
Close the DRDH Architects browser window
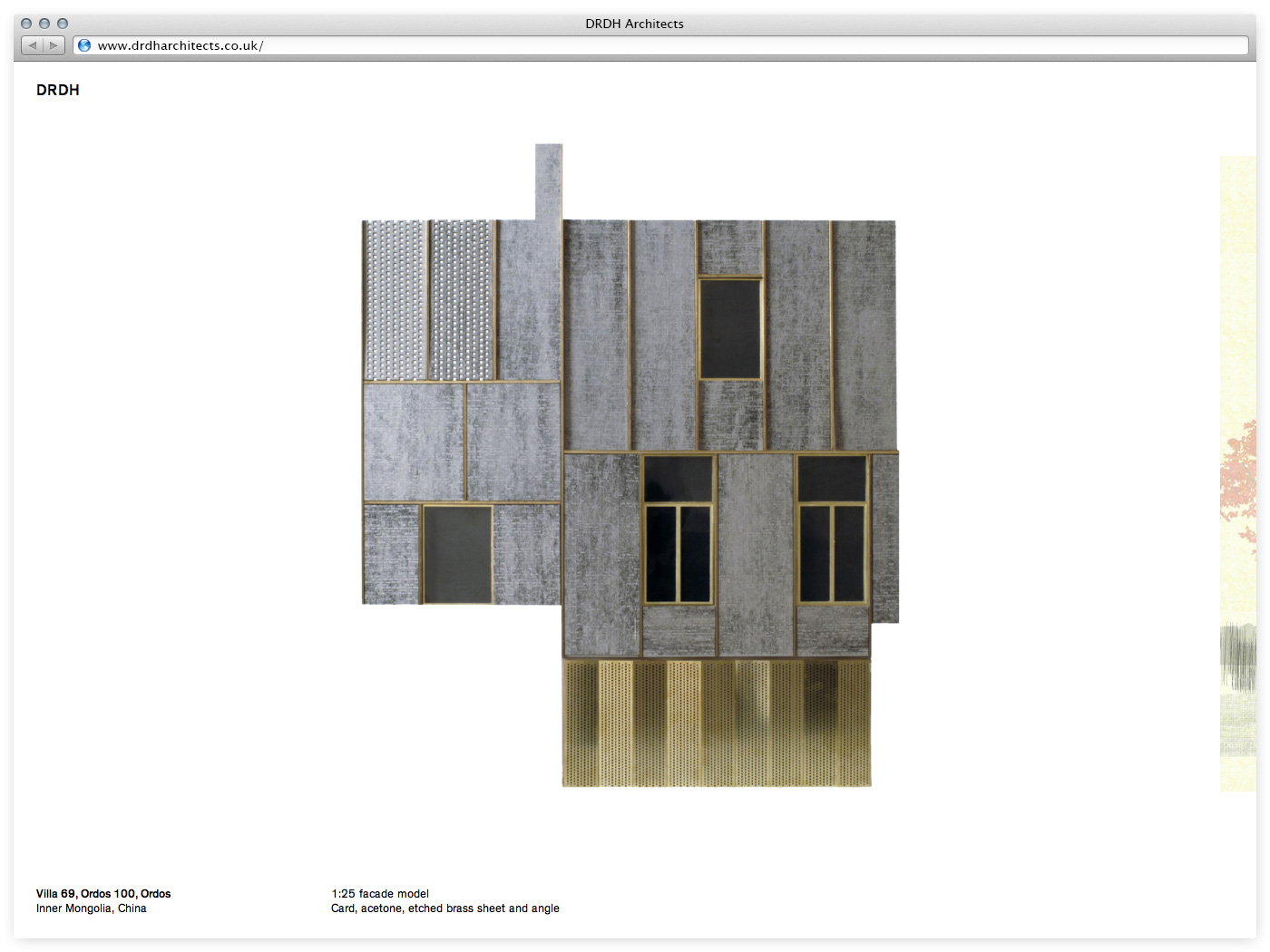coord(26,24)
